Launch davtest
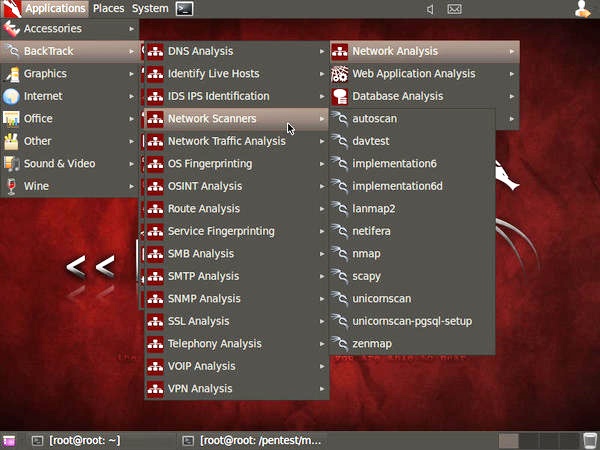This screenshot has height=450, width=600. coord(412,141)
